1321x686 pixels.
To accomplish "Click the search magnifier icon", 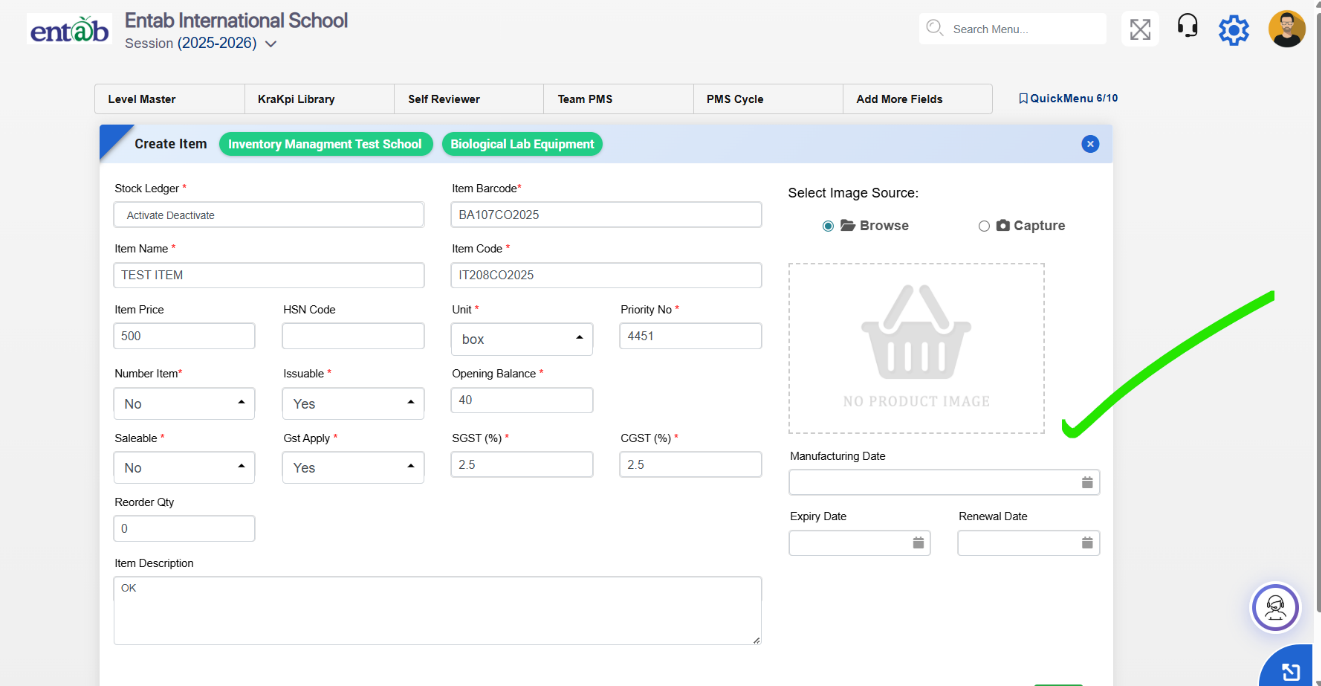I will click(x=935, y=28).
